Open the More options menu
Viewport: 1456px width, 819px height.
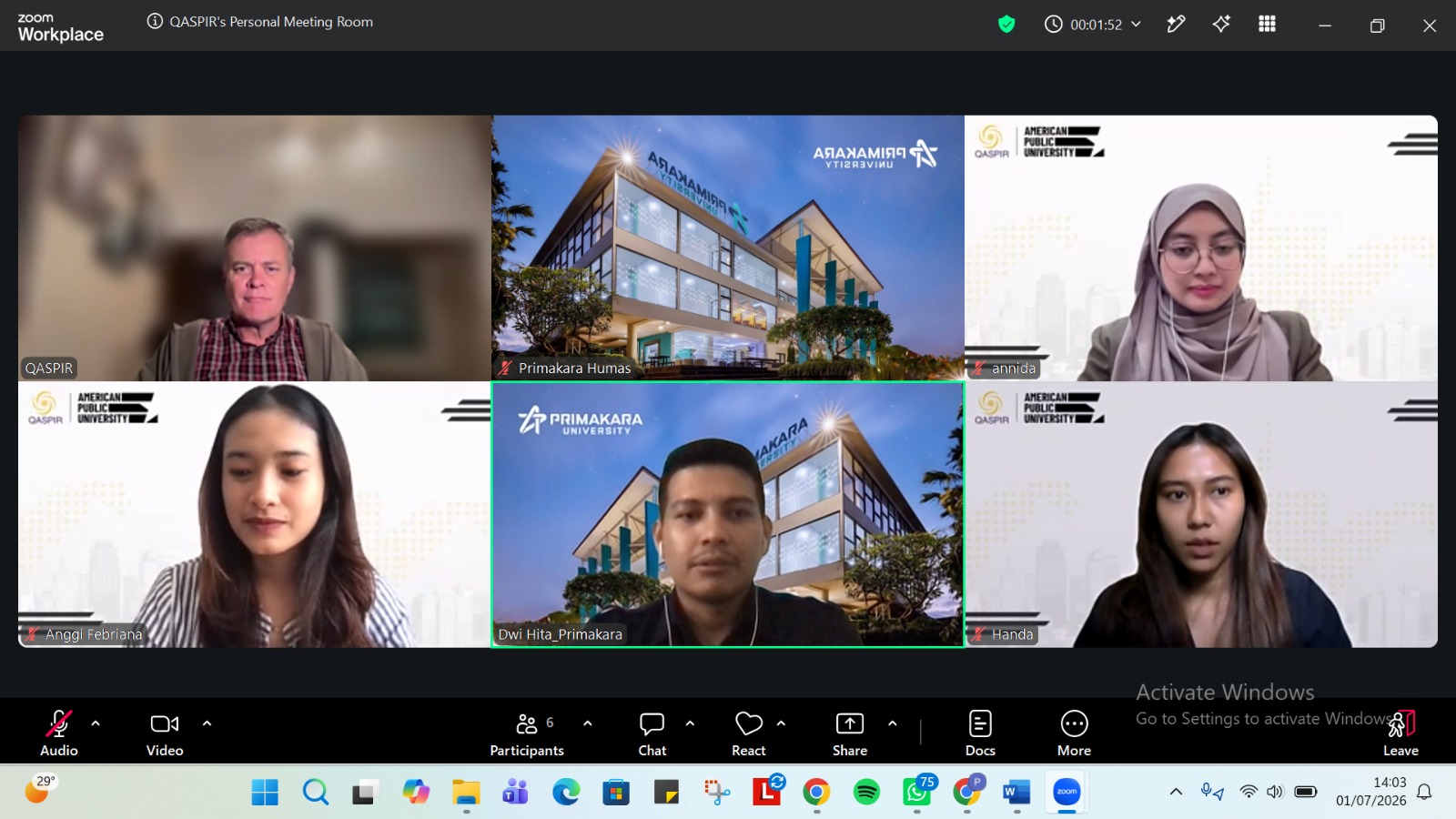pyautogui.click(x=1074, y=733)
